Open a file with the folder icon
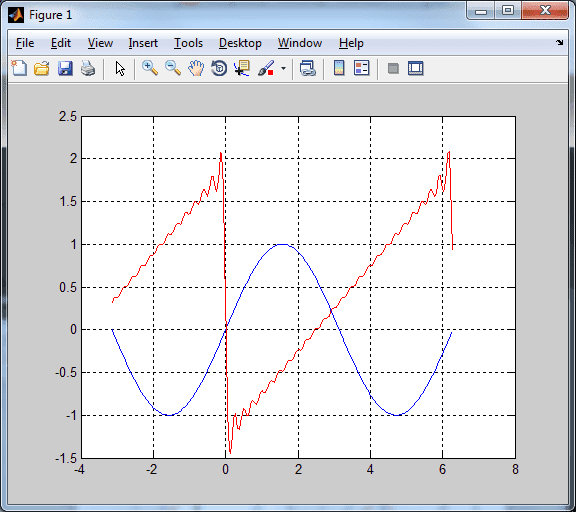576x512 pixels. [42, 68]
